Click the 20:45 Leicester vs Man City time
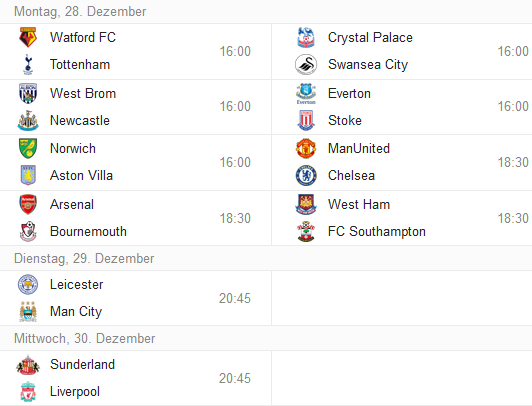This screenshot has width=532, height=406. click(x=235, y=298)
